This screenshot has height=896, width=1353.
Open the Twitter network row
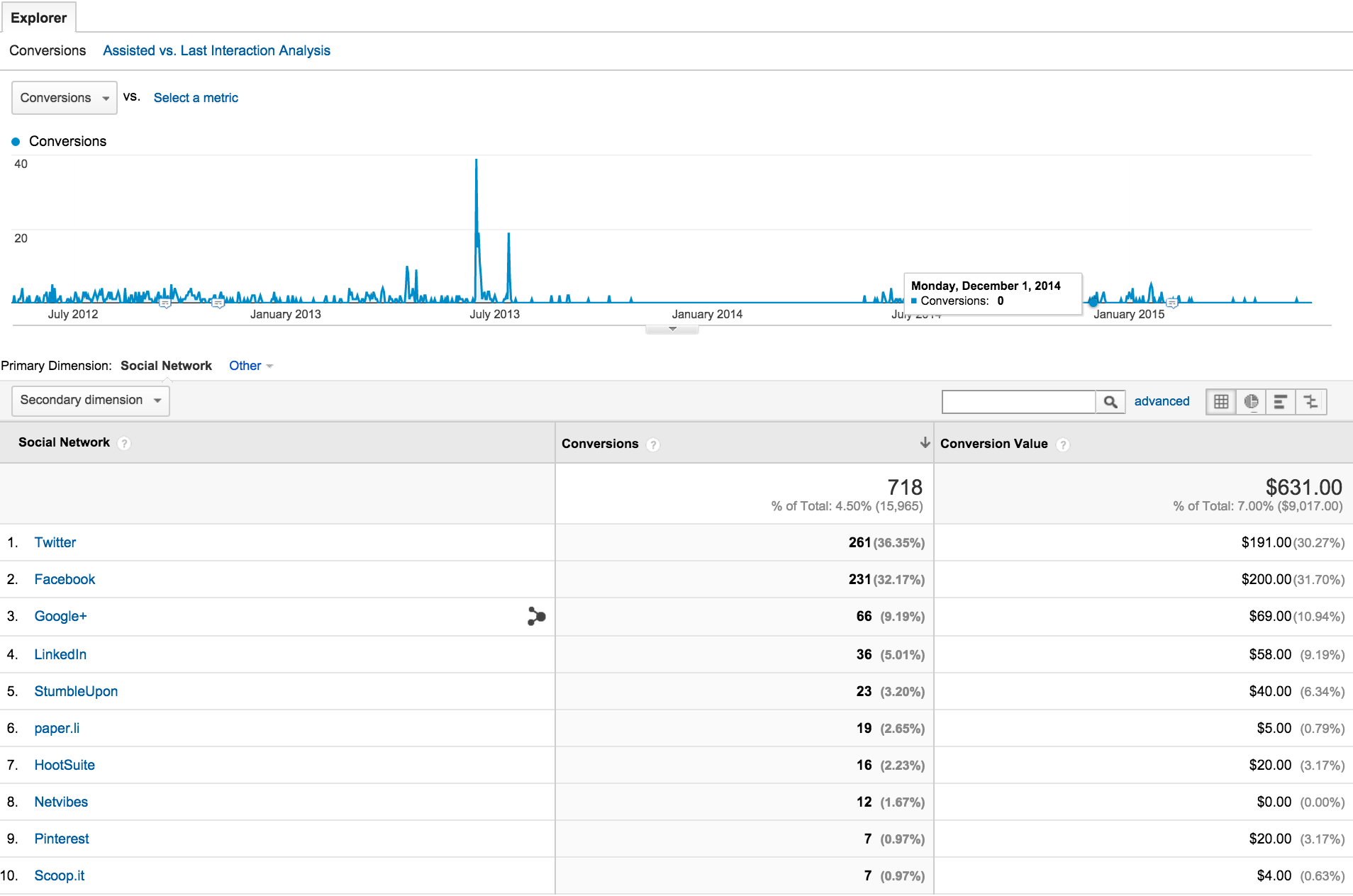coord(55,542)
